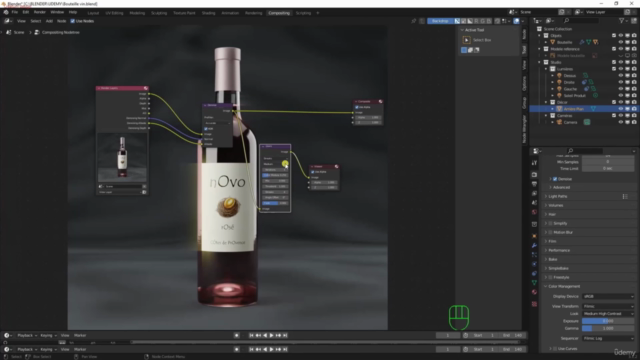Image resolution: width=640 pixels, height=360 pixels.
Task: Open the Look dropdown
Action: 608,313
